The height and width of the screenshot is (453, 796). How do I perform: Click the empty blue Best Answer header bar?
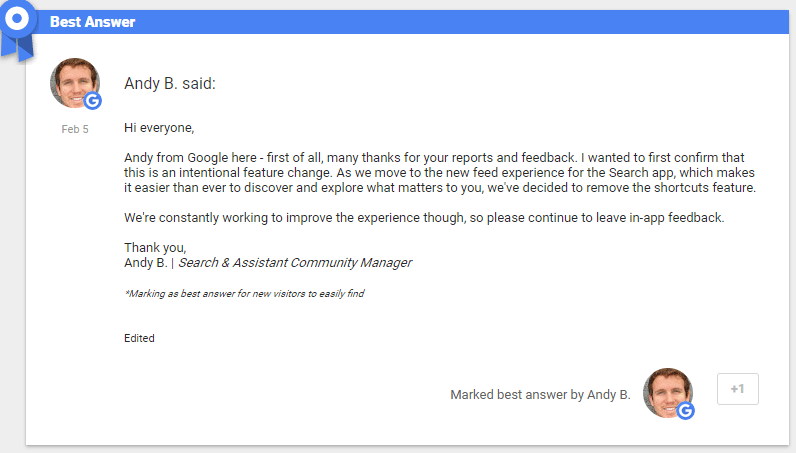pyautogui.click(x=450, y=22)
